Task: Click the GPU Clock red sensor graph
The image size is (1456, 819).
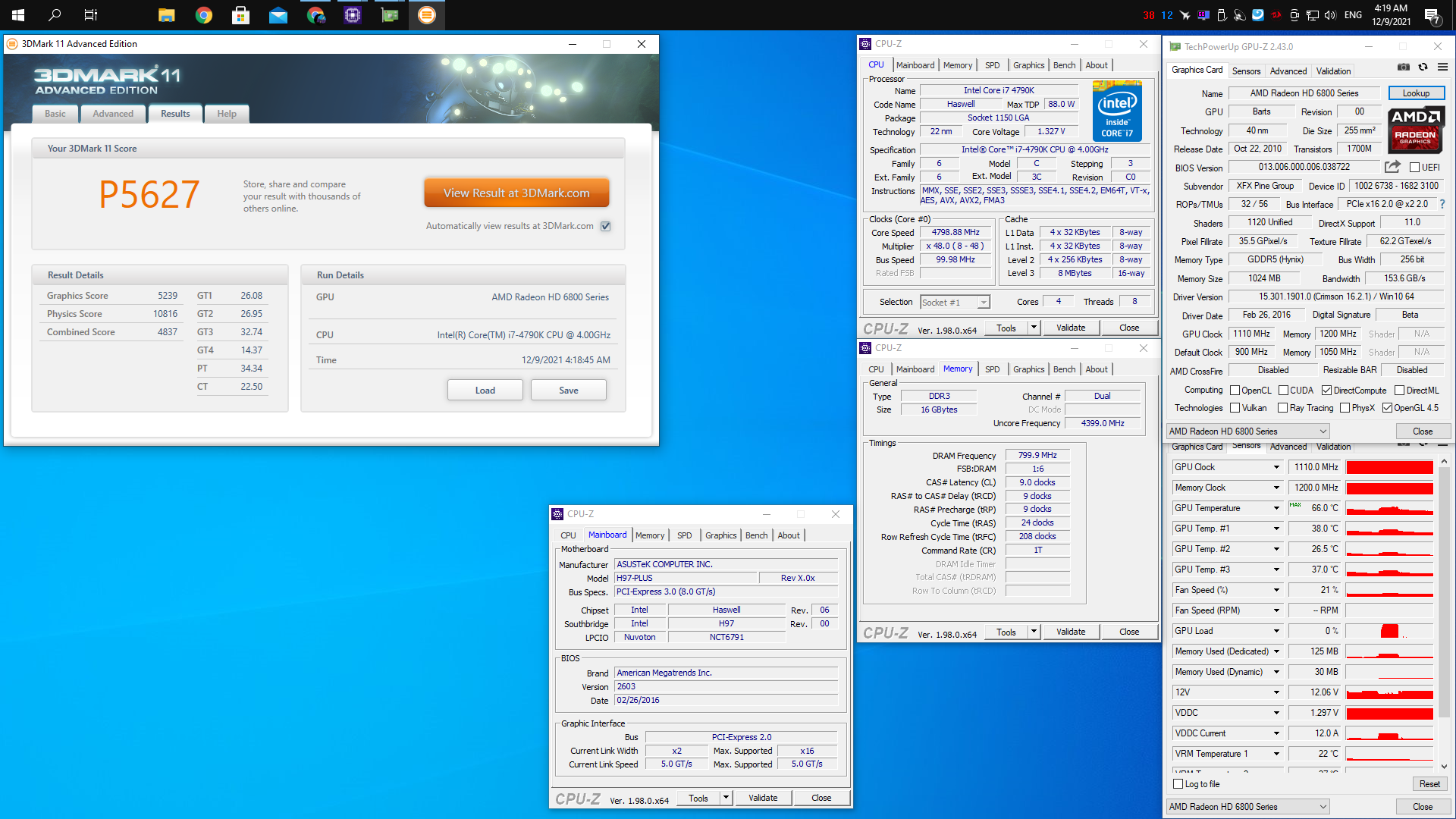Action: [1389, 467]
